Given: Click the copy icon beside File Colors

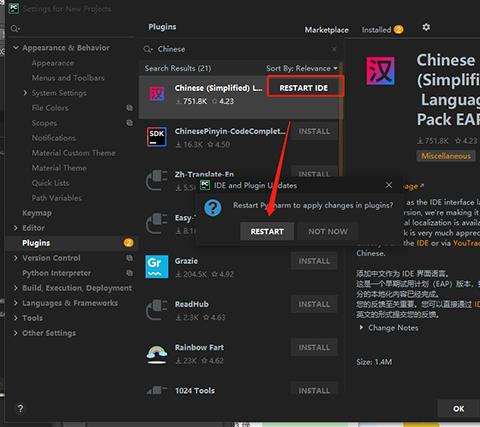Looking at the screenshot, I should click(x=129, y=108).
